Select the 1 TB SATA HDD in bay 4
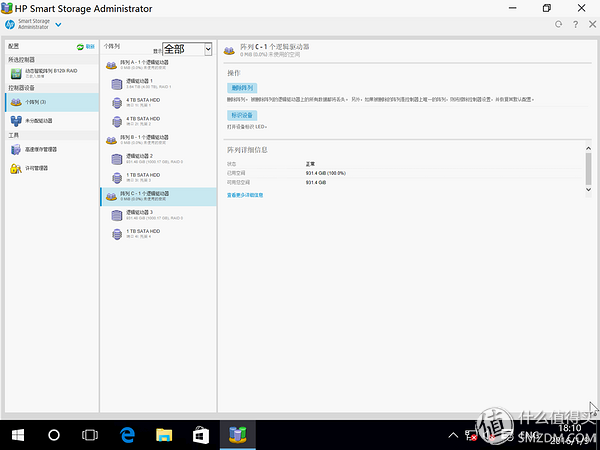 click(x=158, y=233)
